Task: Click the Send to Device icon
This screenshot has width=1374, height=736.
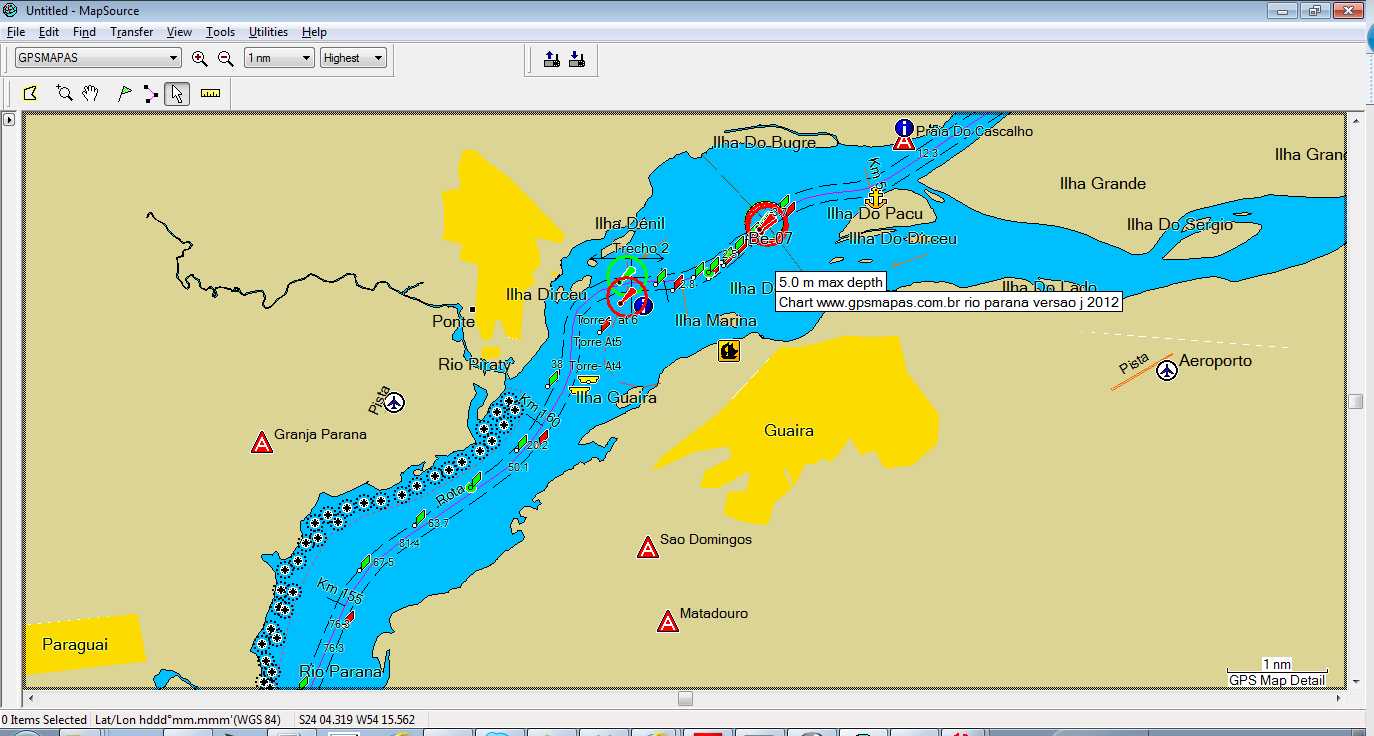Action: pos(551,59)
